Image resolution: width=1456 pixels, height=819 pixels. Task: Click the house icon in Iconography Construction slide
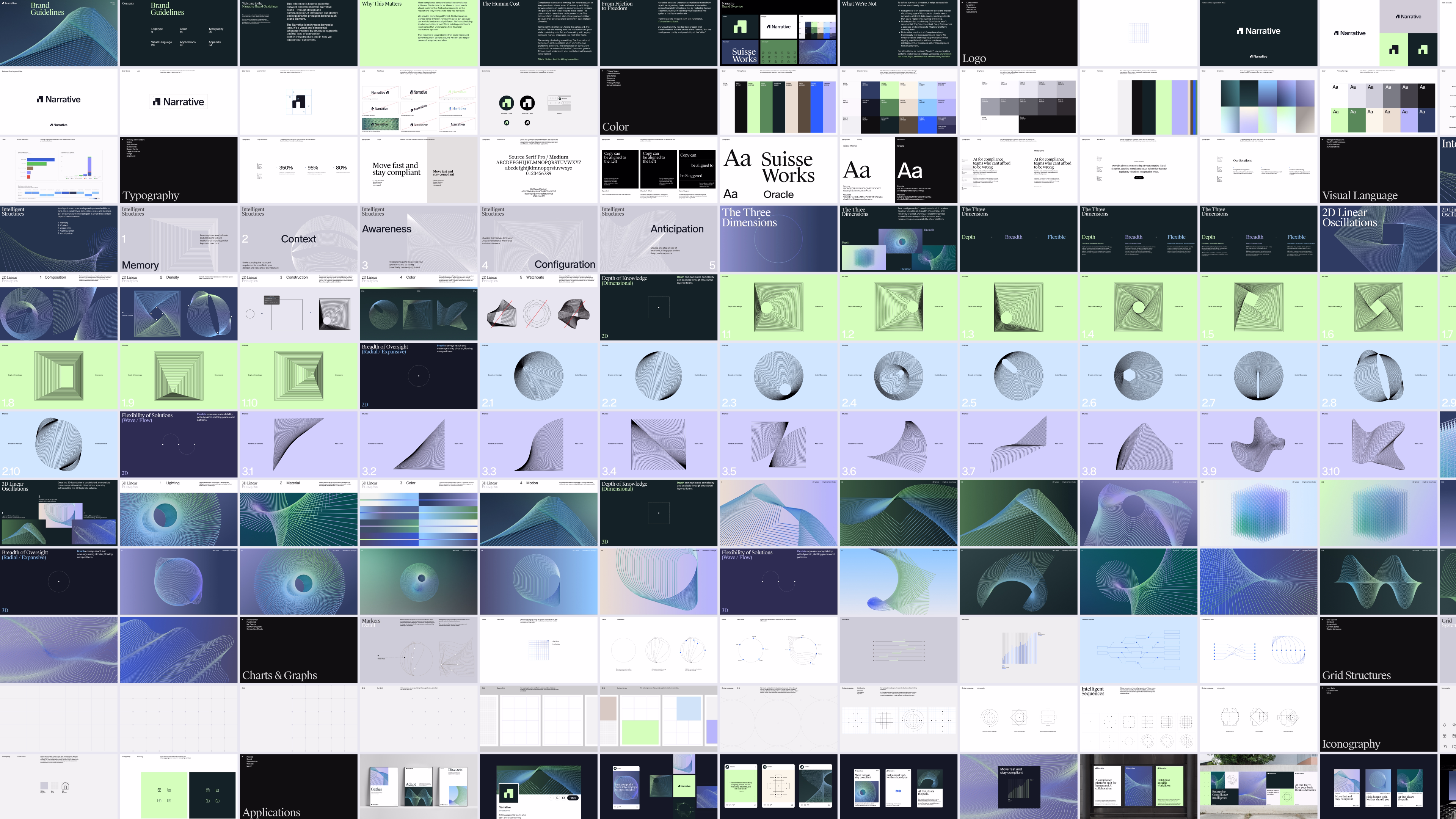(x=65, y=786)
